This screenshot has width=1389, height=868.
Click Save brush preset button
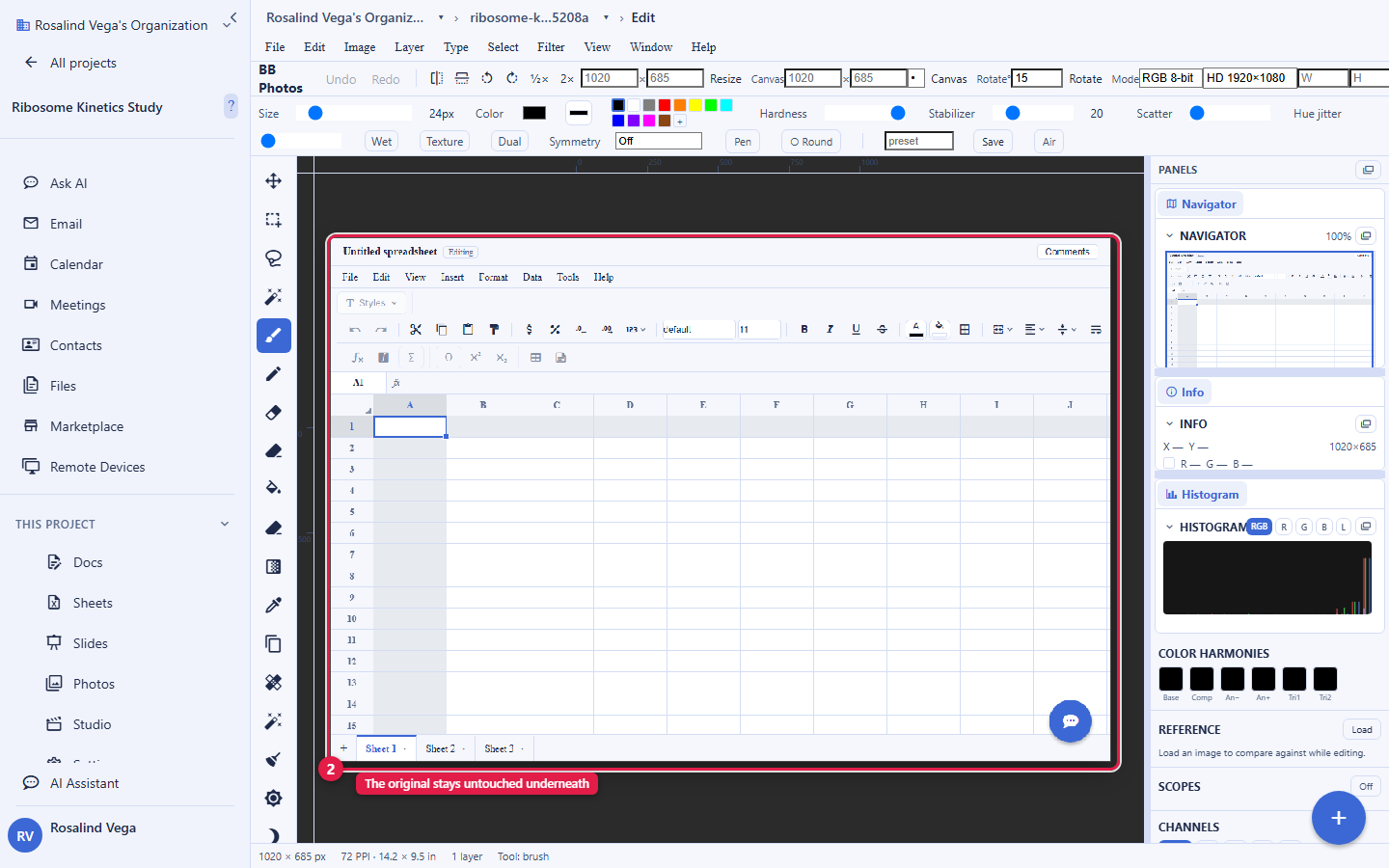993,142
